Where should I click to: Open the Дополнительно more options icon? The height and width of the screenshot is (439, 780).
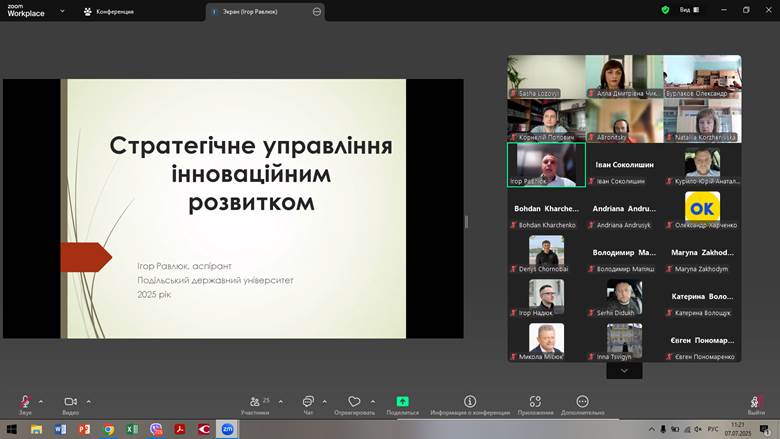[582, 402]
